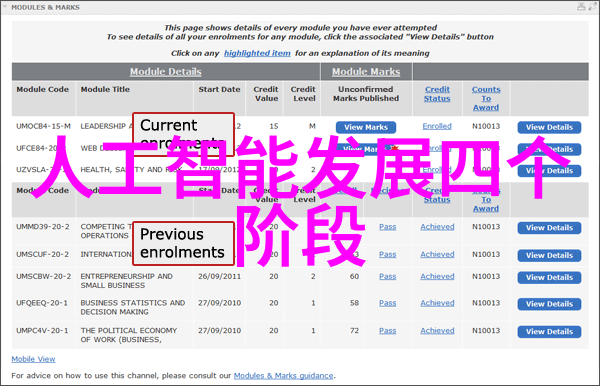Click View Details for UMOCB4-15-M

tap(549, 127)
